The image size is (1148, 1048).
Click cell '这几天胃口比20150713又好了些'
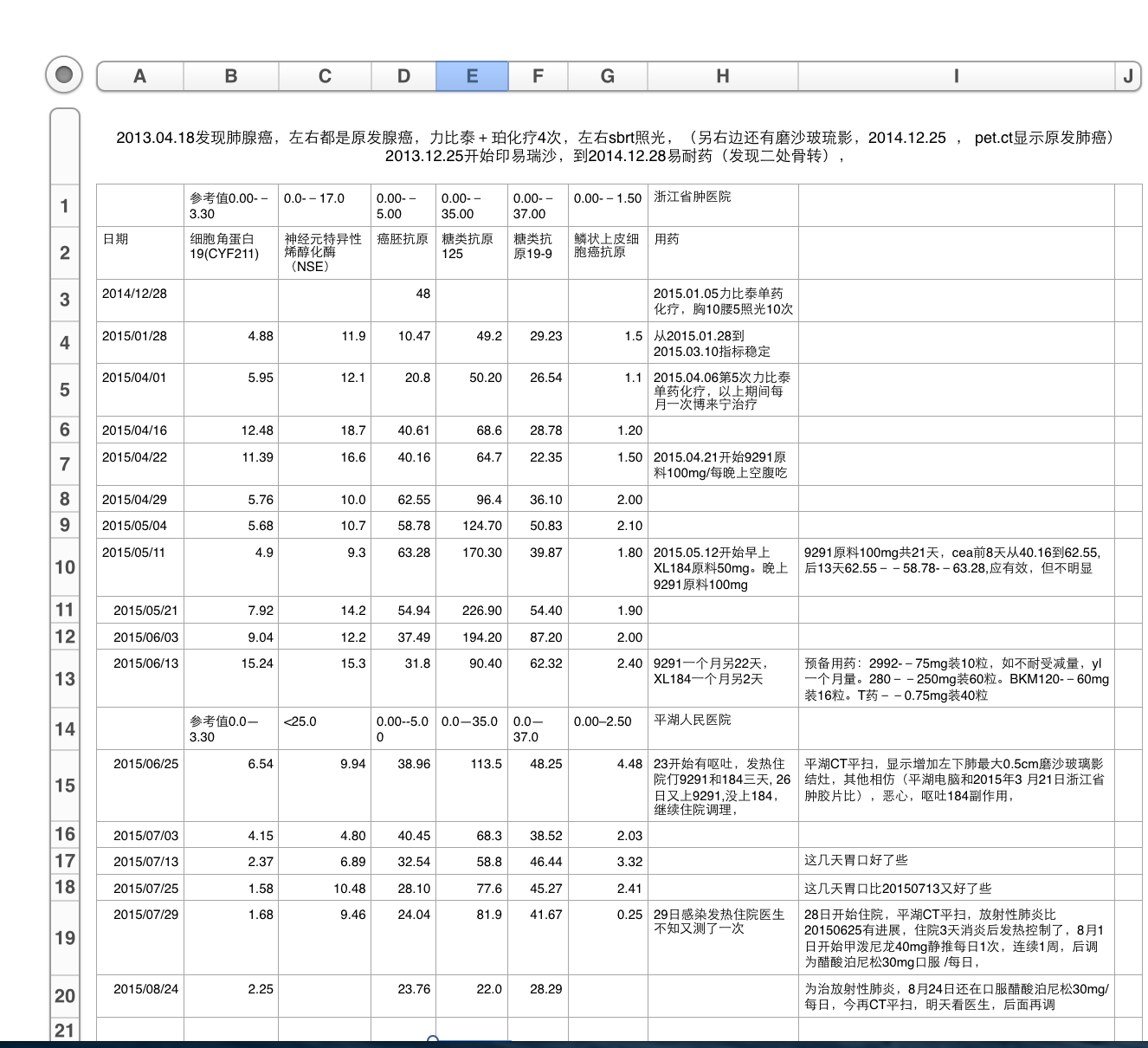pos(957,888)
